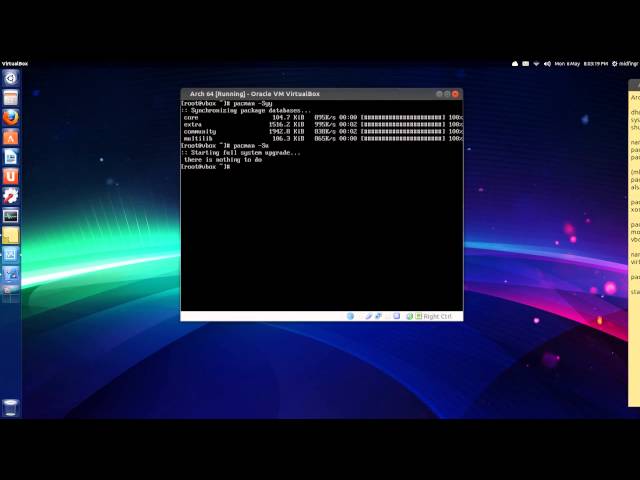This screenshot has height=480, width=640.
Task: Open Ubuntu Software Center orange bag icon
Action: pos(11,137)
